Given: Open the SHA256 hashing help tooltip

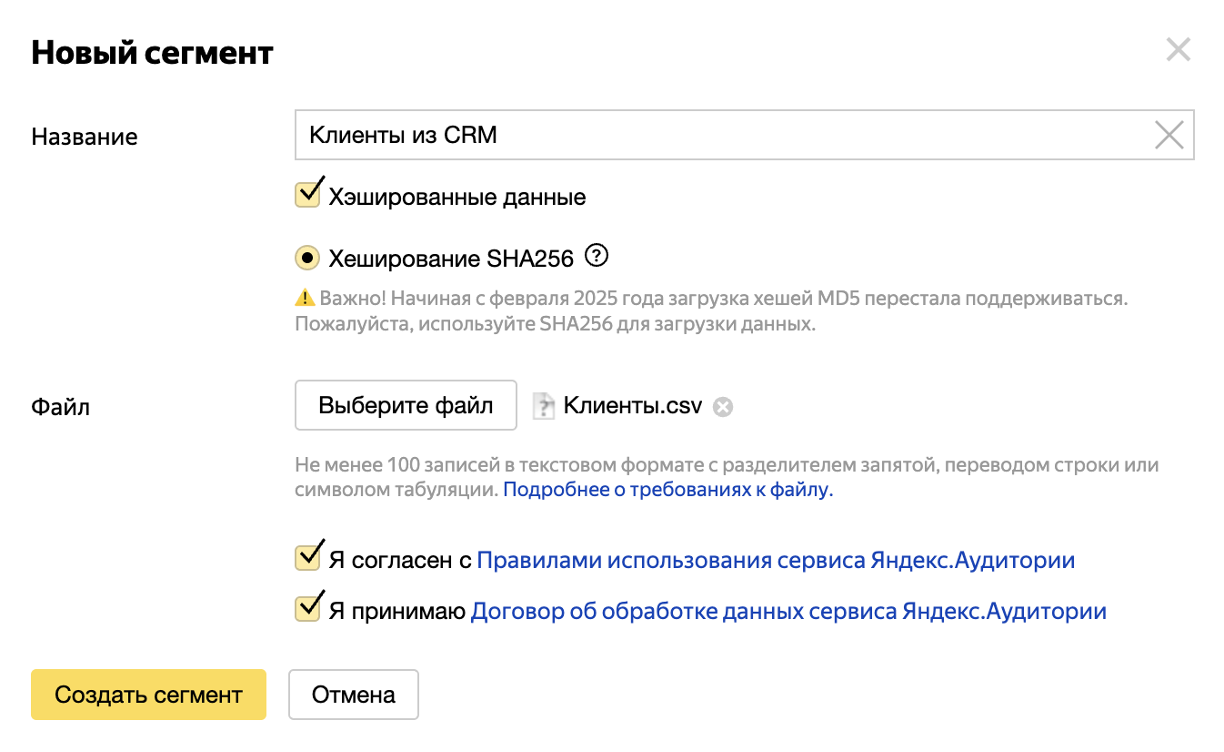Looking at the screenshot, I should (597, 257).
